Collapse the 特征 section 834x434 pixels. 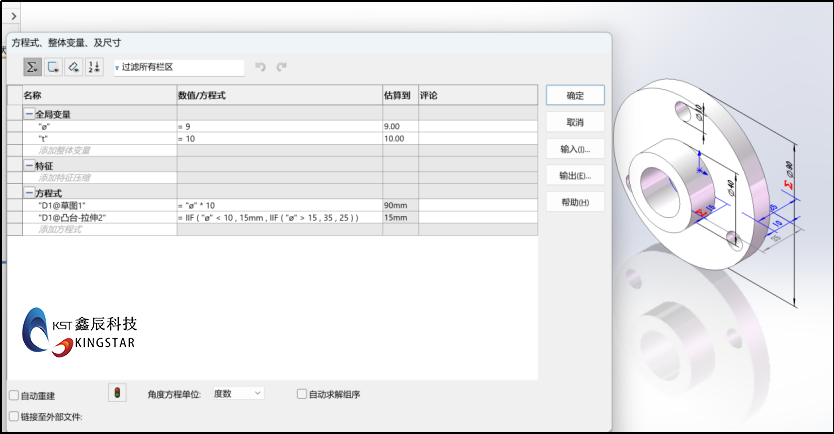tap(14, 165)
